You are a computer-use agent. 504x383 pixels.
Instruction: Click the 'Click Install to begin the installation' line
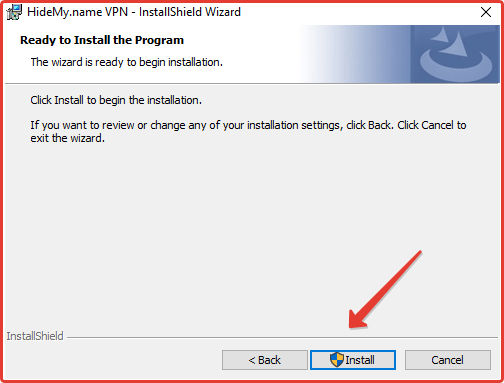click(116, 100)
